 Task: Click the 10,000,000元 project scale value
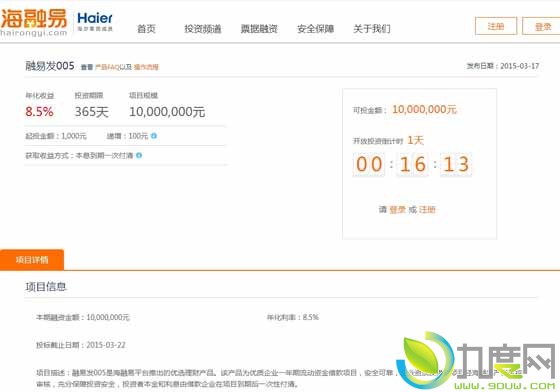click(x=167, y=112)
